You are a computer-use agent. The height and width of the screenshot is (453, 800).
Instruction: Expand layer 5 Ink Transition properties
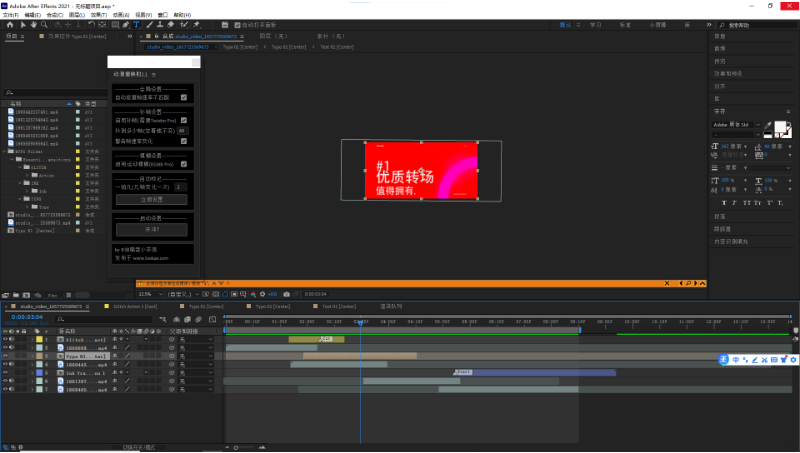click(x=32, y=373)
